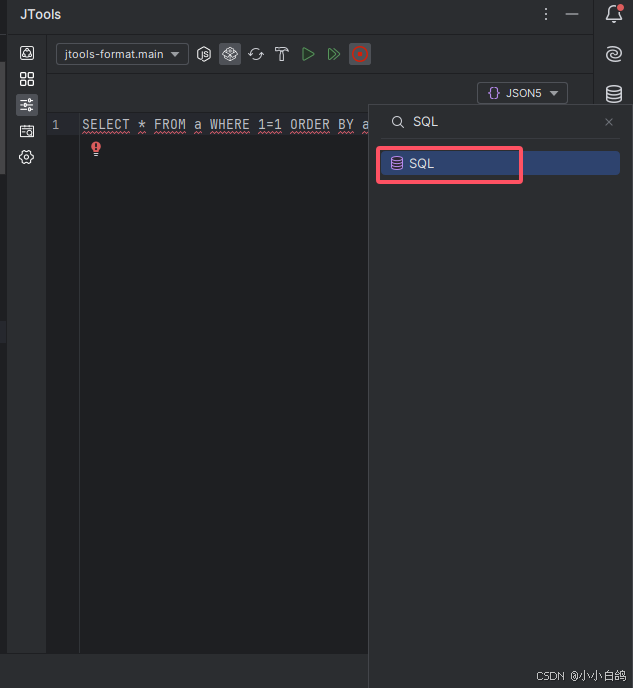Image resolution: width=633 pixels, height=688 pixels.
Task: Open the spiral AI assistant icon
Action: pos(614,54)
